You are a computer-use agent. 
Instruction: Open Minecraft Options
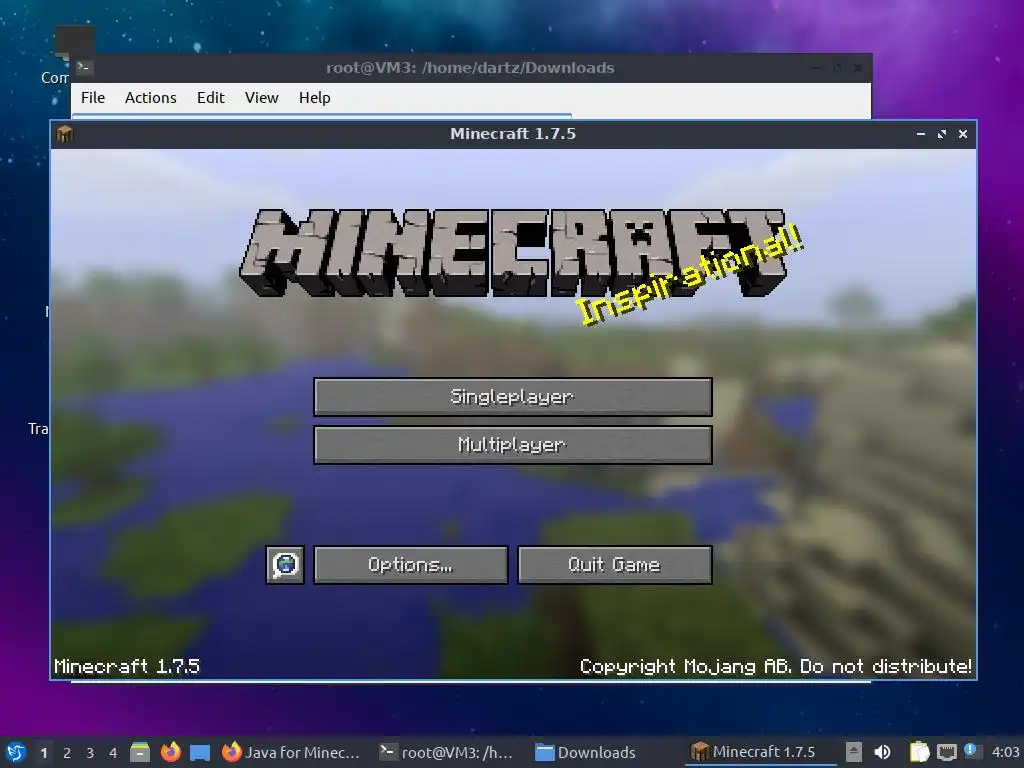pyautogui.click(x=410, y=565)
